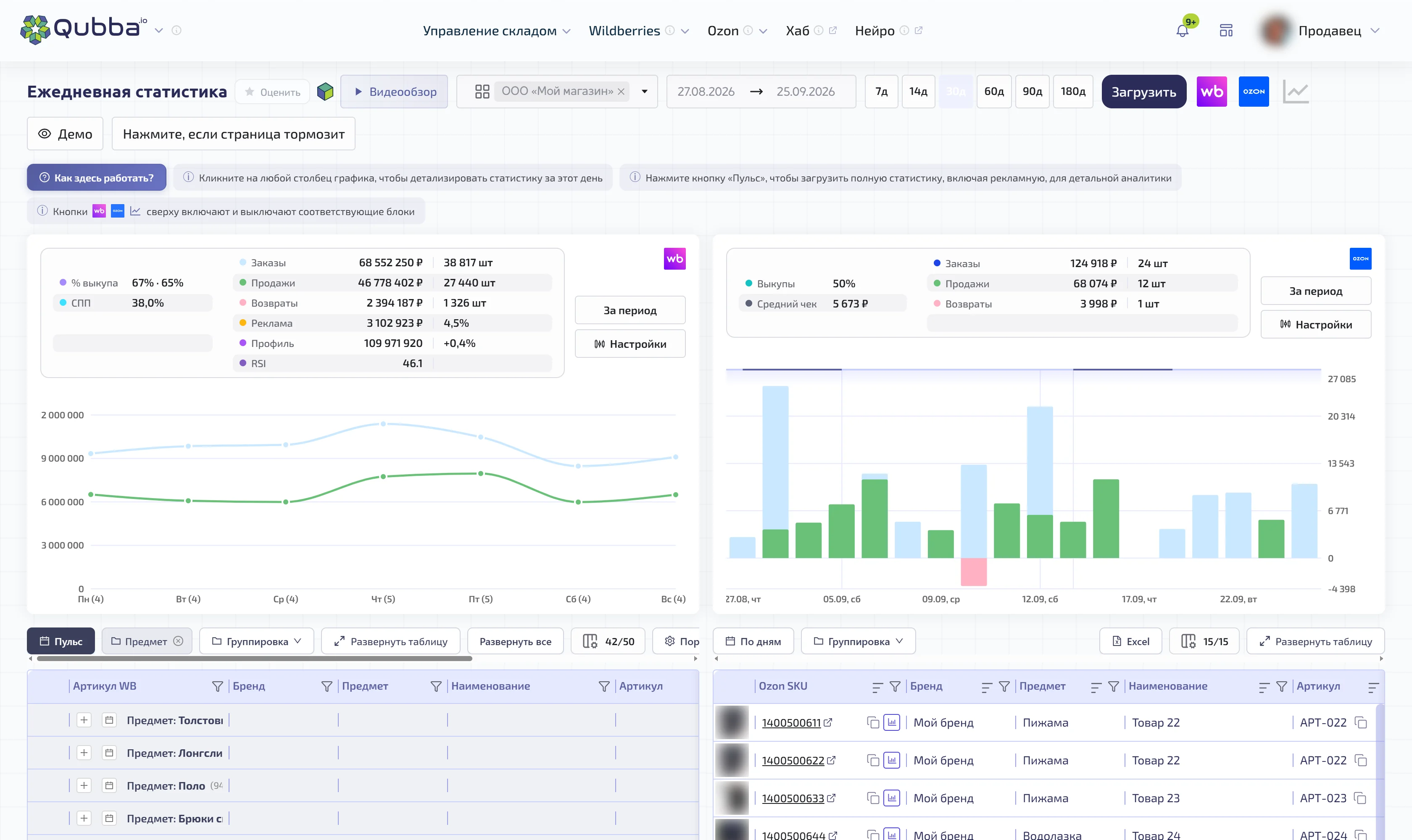1412x840 pixels.
Task: Click the green cube icon beside Оценить
Action: pyautogui.click(x=325, y=92)
